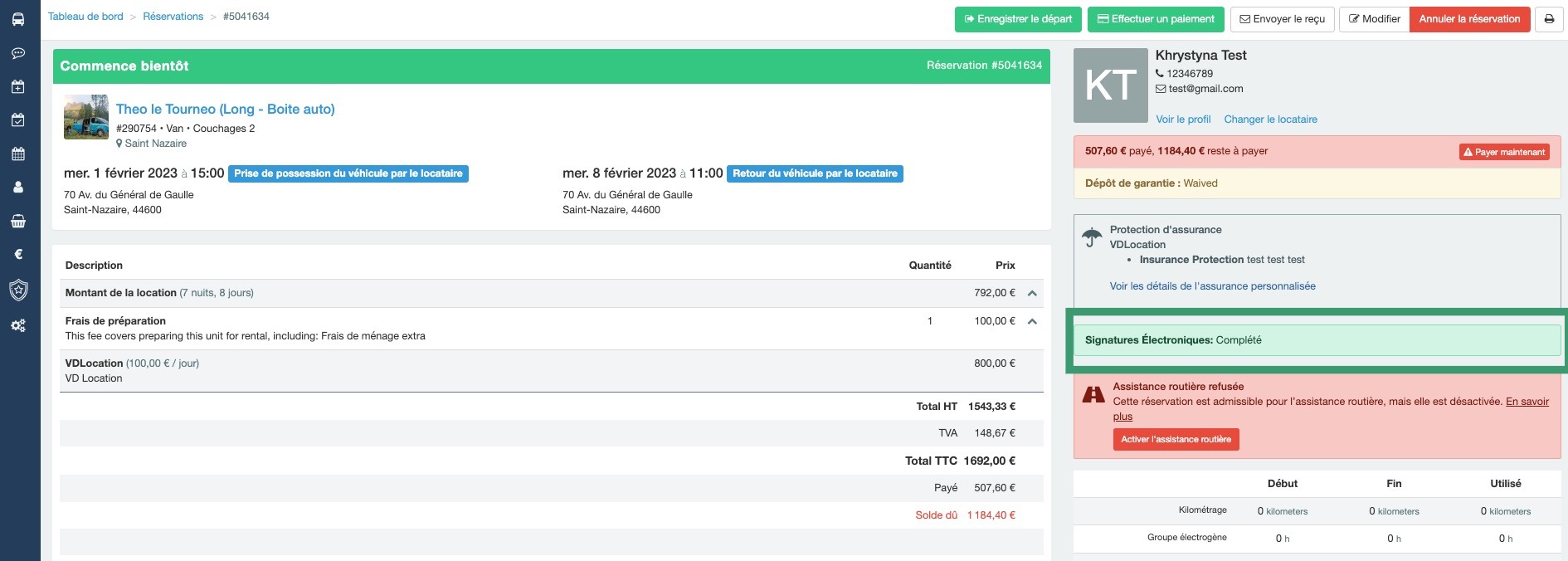This screenshot has width=1568, height=561.
Task: Click the print icon button
Action: (1549, 19)
